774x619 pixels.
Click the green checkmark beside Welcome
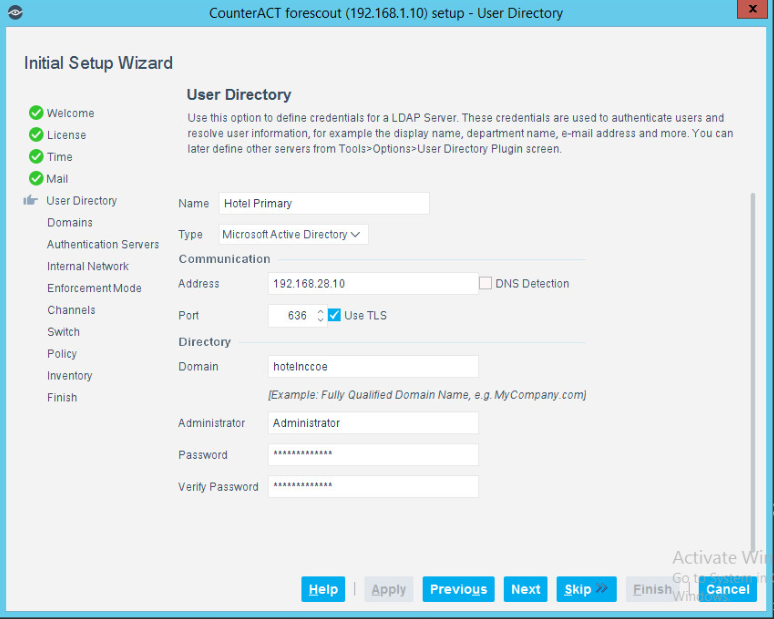[x=36, y=113]
